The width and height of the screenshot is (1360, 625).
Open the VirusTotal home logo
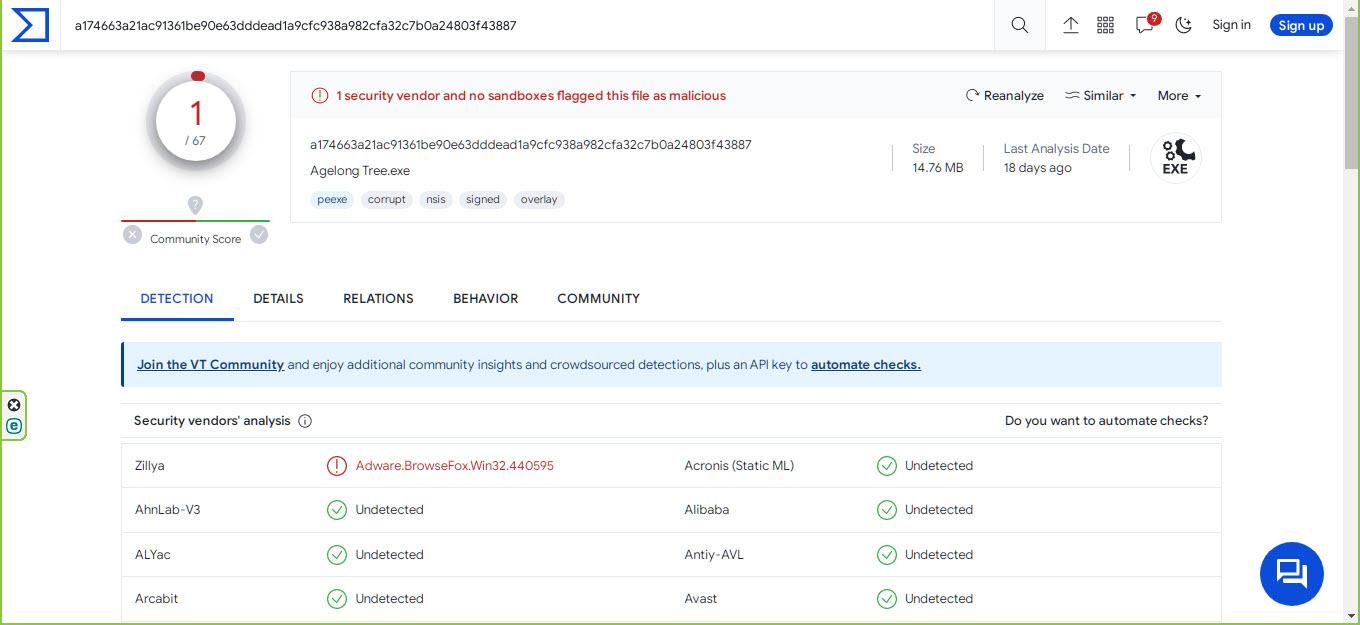pos(30,25)
